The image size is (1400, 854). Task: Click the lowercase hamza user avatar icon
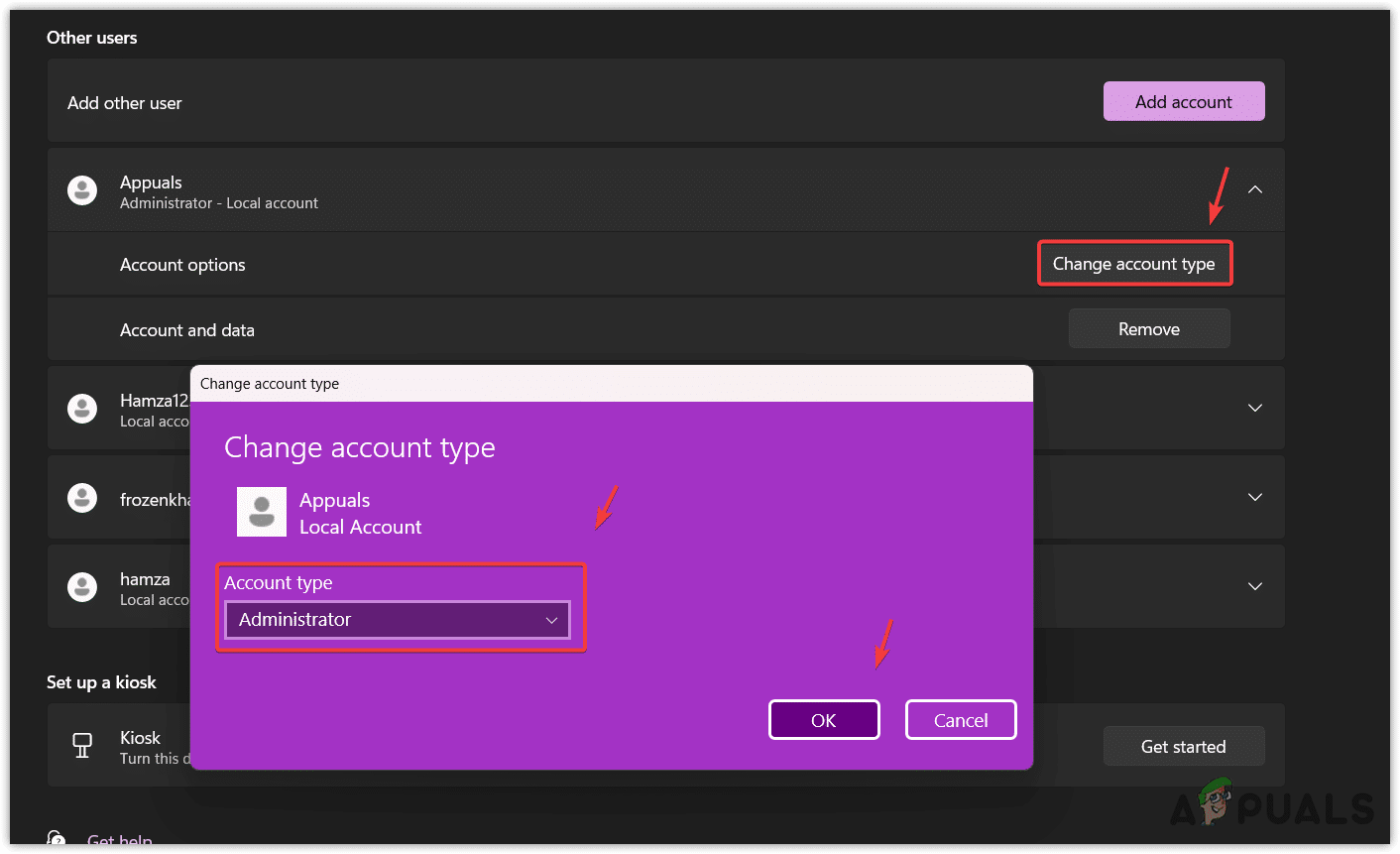82,587
